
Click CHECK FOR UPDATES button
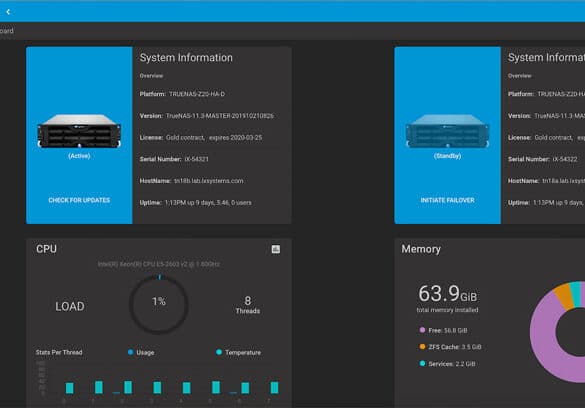[79, 200]
